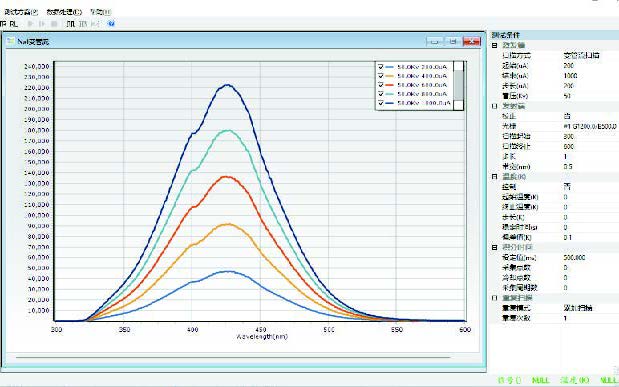Collapse the first section in conditions panel
Viewport: 619px width, 387px height.
[494, 45]
